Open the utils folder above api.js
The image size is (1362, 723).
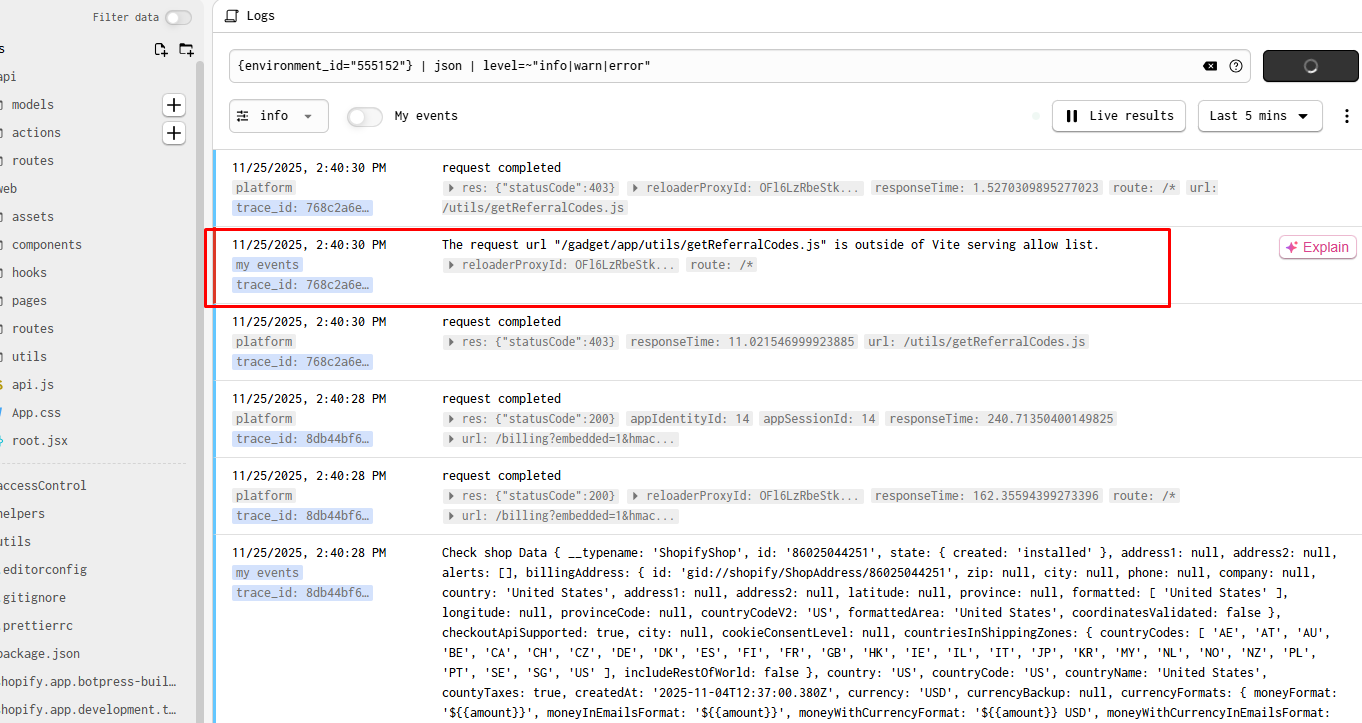pos(29,357)
